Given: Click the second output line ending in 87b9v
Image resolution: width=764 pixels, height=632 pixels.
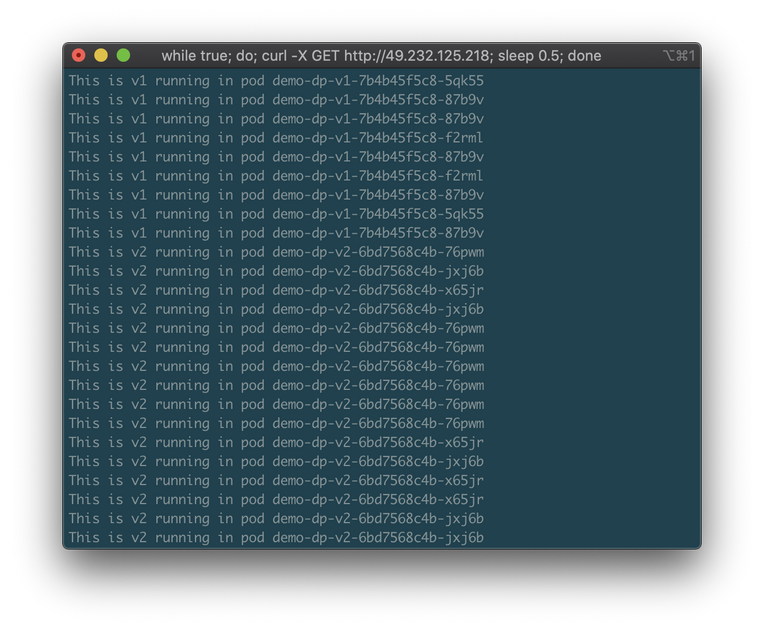Looking at the screenshot, I should click(x=275, y=118).
